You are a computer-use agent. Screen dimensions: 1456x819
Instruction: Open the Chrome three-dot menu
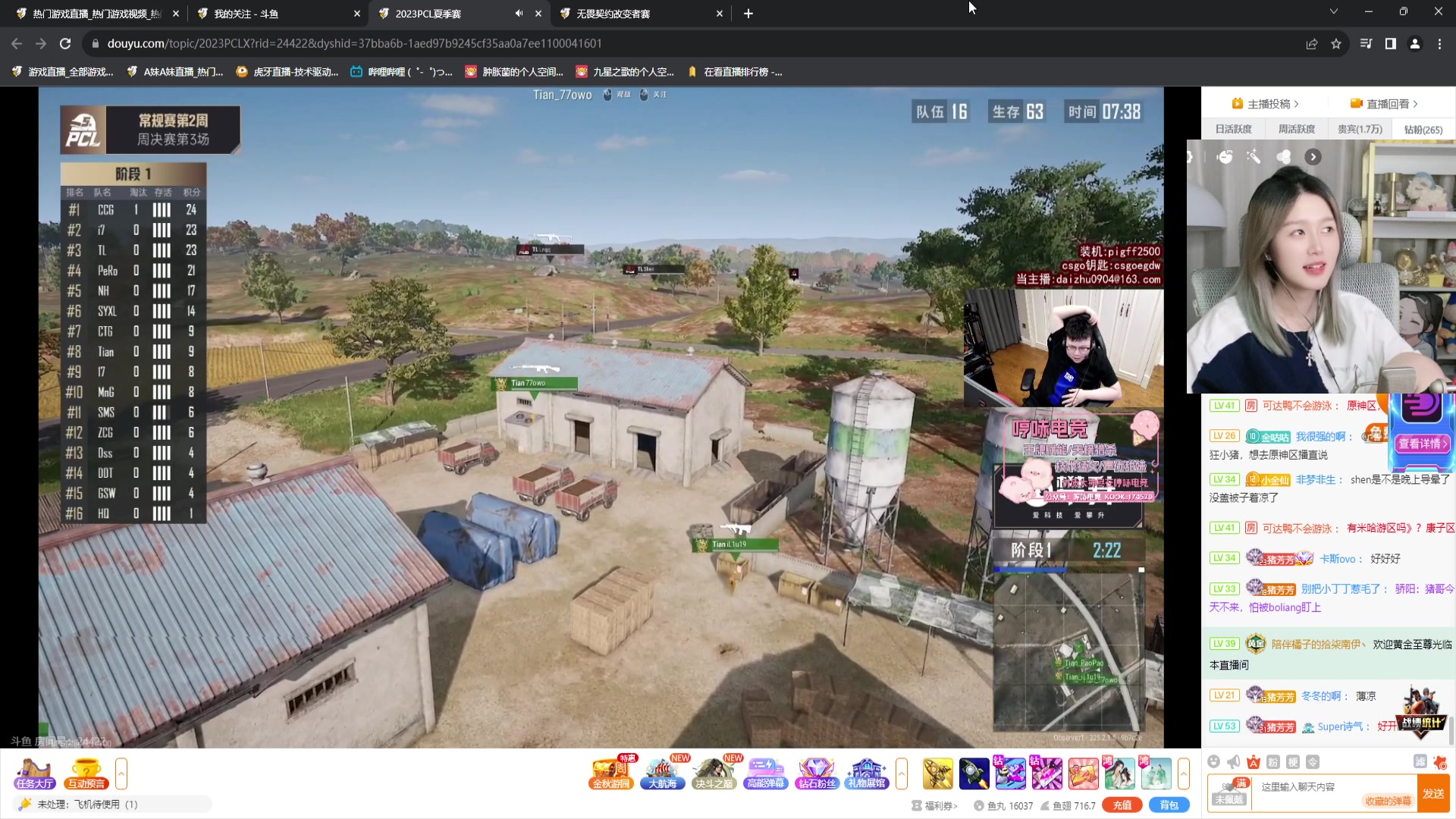pos(1439,44)
